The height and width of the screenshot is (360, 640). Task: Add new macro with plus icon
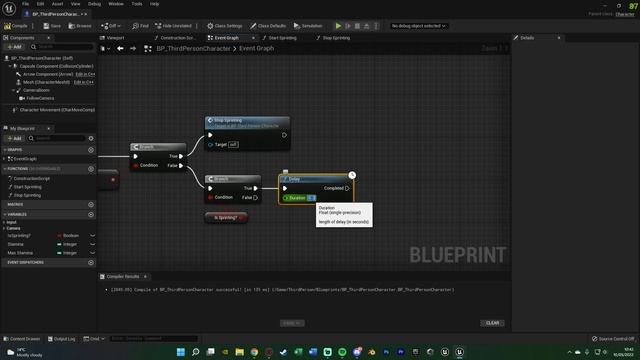[x=91, y=204]
